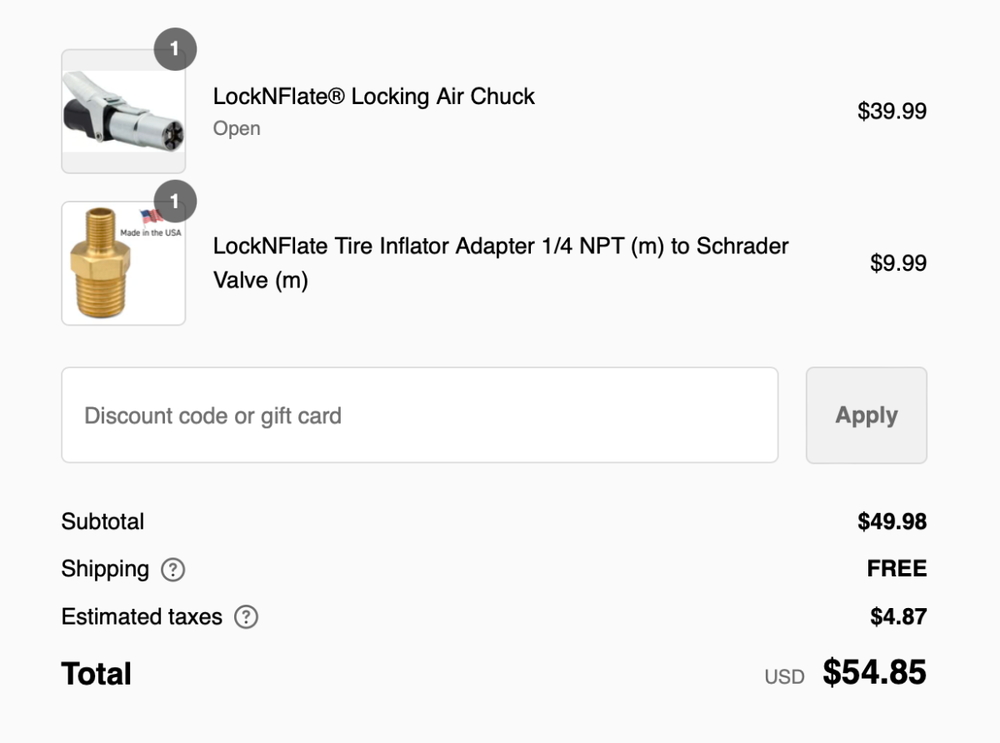Click quantity badge on Tire Inflator Adapter
1000x743 pixels.
pos(175,202)
